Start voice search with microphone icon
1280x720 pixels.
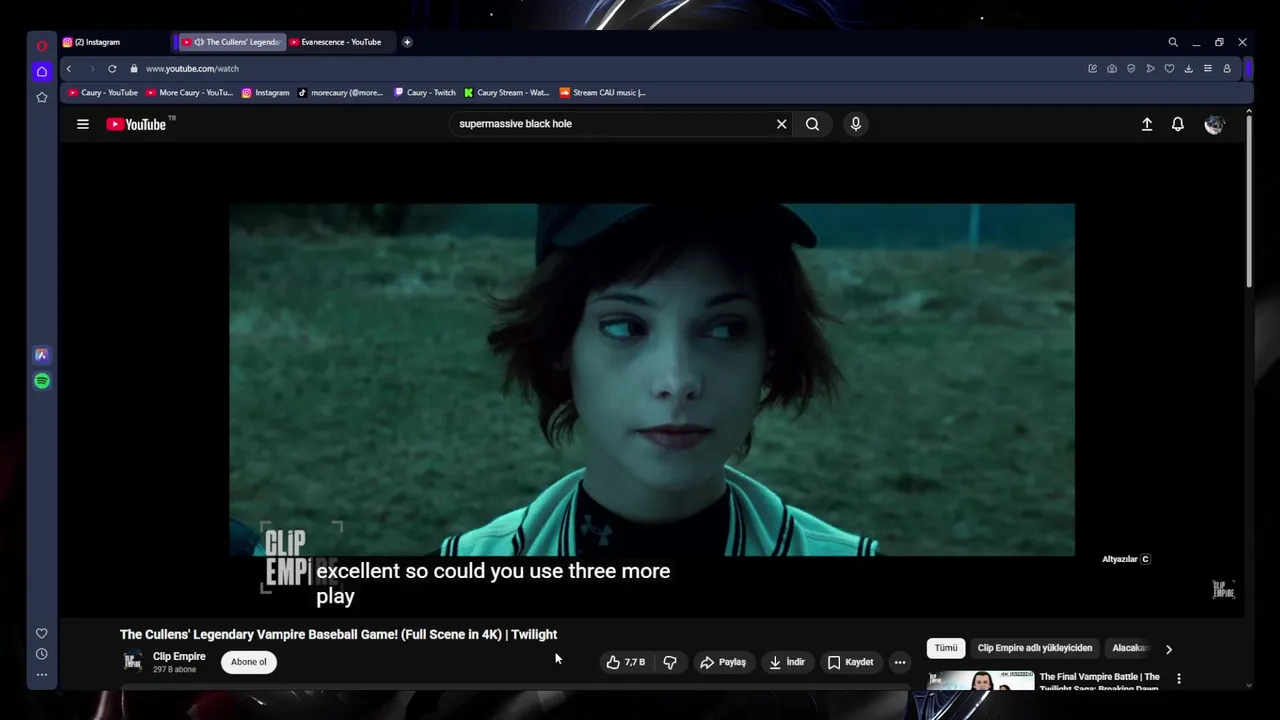pos(855,124)
